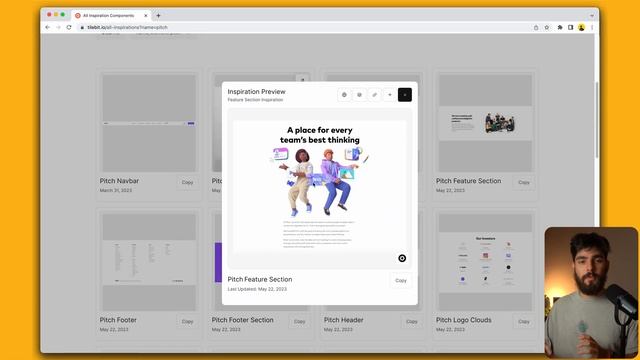The width and height of the screenshot is (640, 360).
Task: Open the background Pitch Feature Section thumbnail
Action: pos(485,123)
